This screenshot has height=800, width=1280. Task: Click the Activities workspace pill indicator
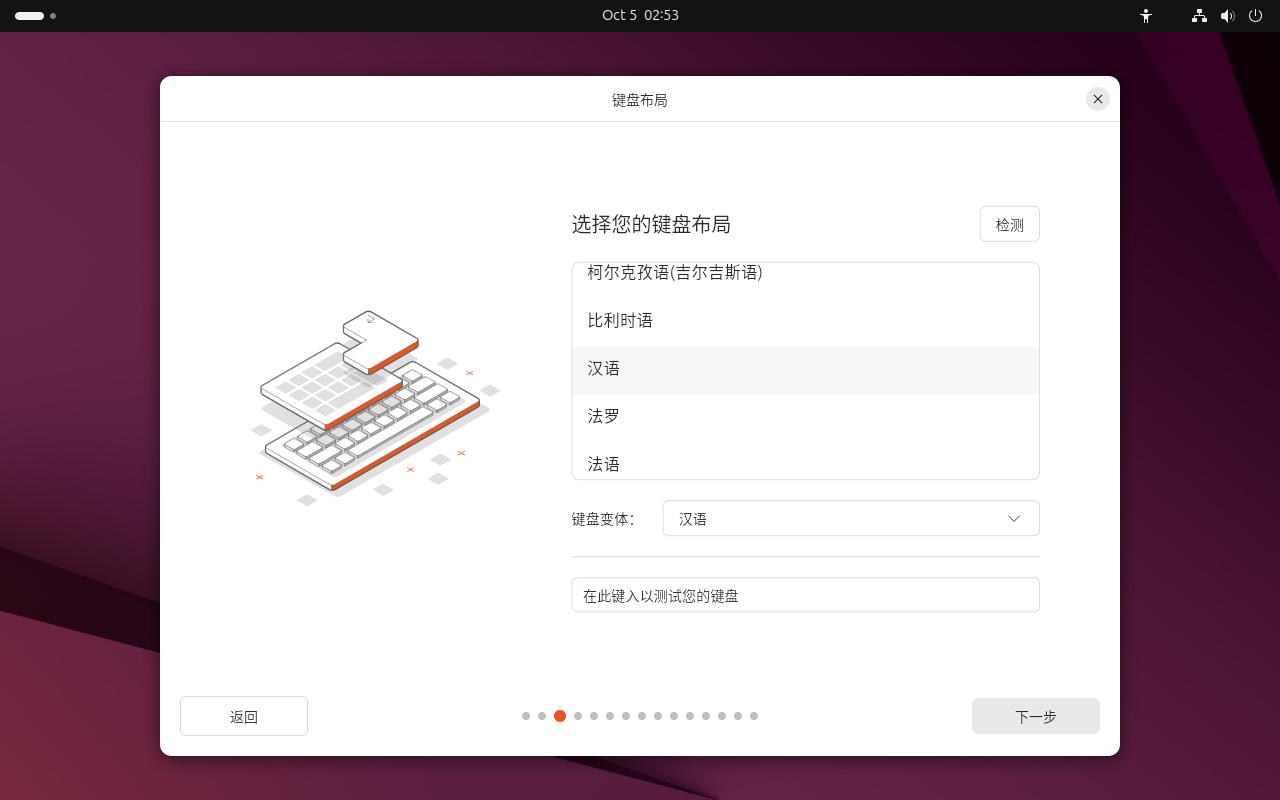[30, 16]
